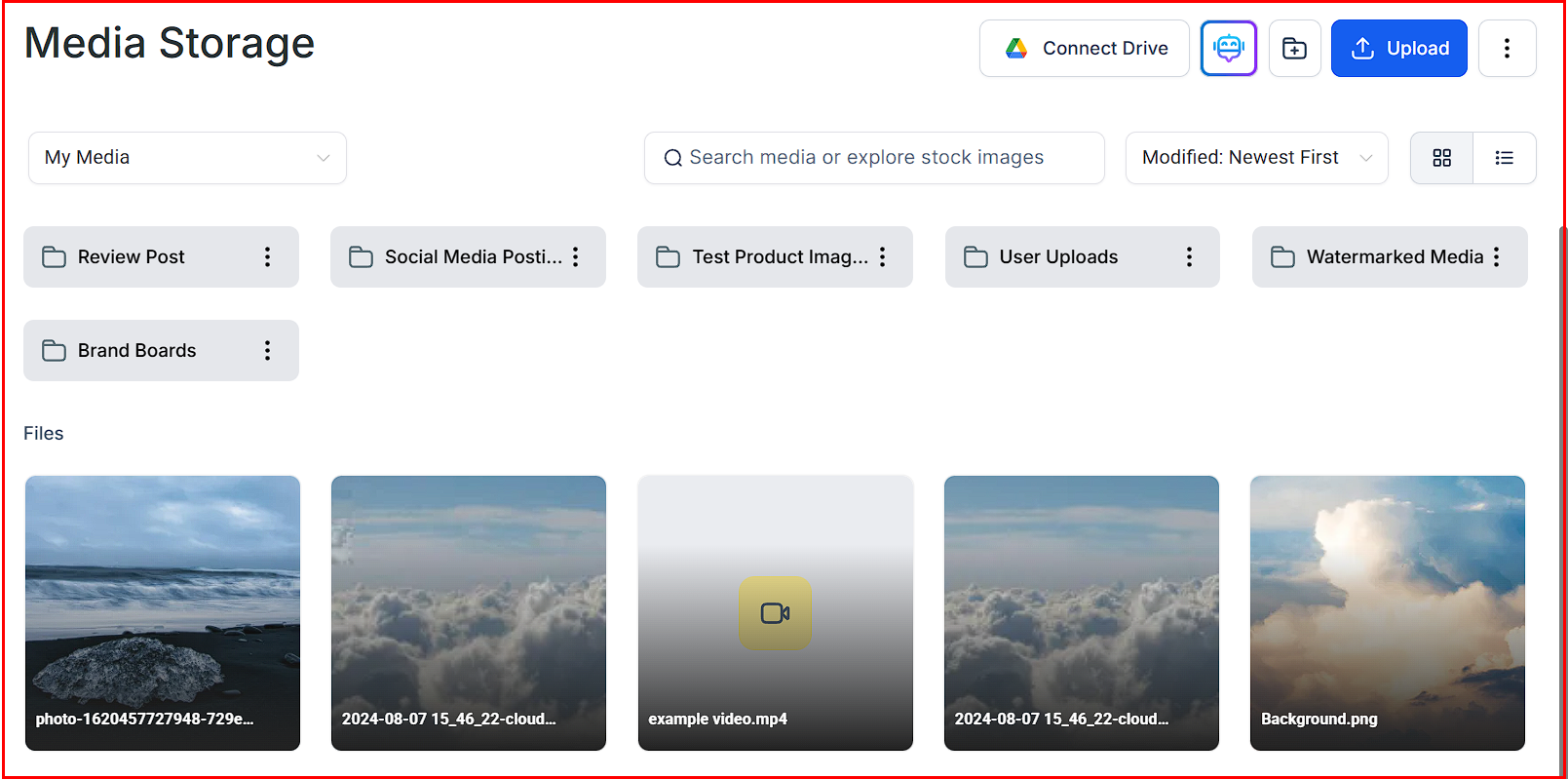Select the ocean beach photo thumbnail
This screenshot has width=1568, height=779.
(x=163, y=612)
